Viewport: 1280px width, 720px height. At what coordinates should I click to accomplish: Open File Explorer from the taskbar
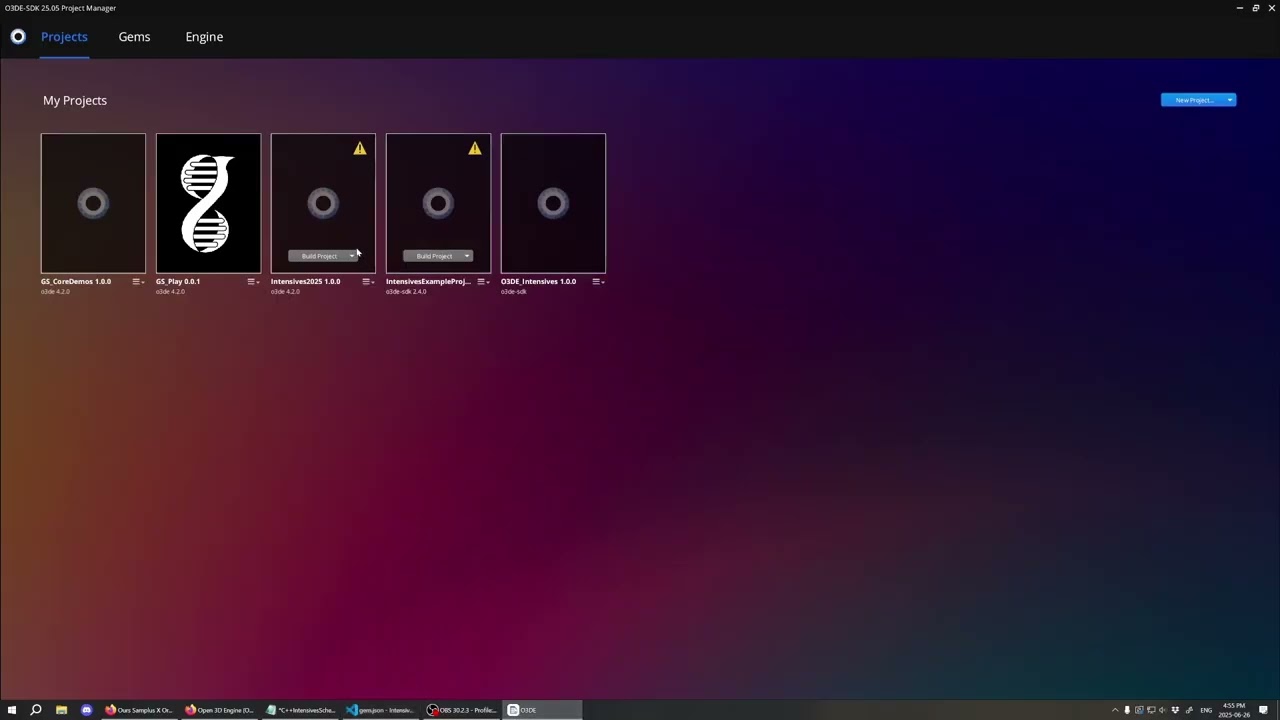[61, 710]
